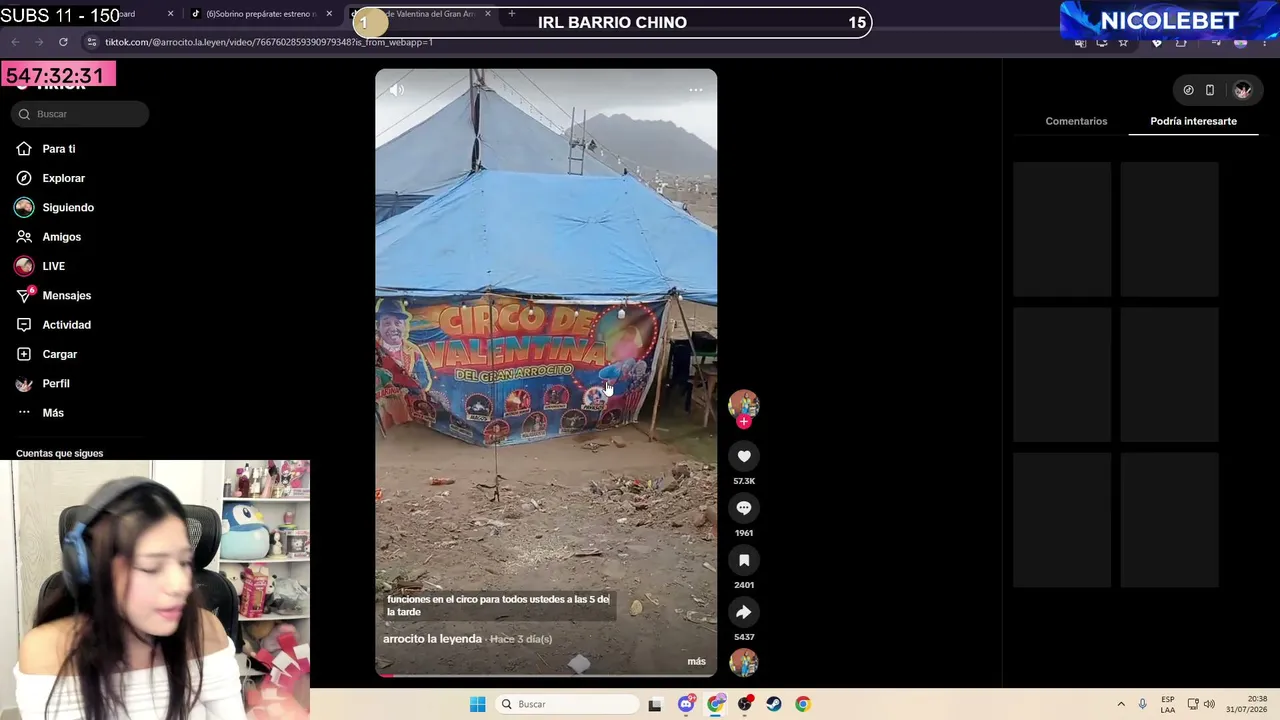Viewport: 1280px width, 720px height.
Task: Click the TikTok coins icon at top right
Action: pyautogui.click(x=1188, y=90)
